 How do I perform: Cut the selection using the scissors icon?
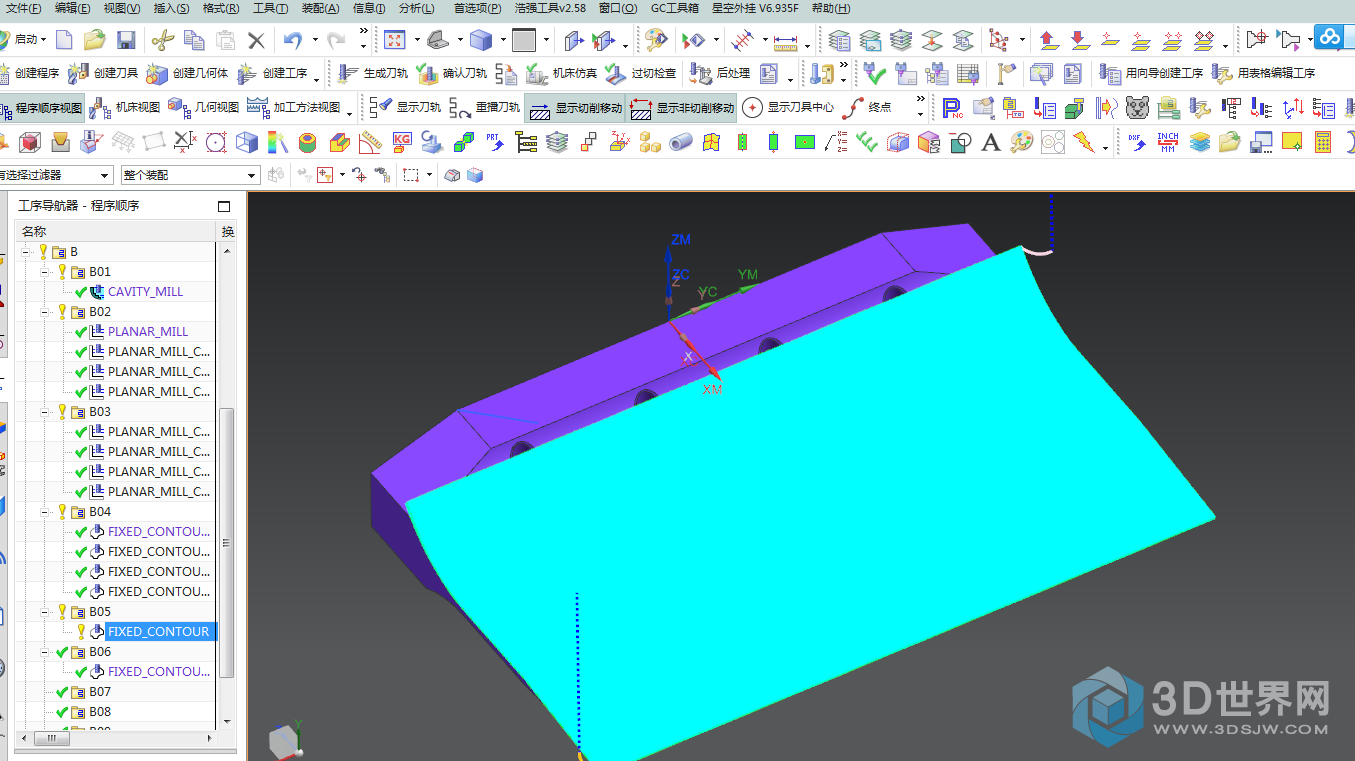pos(163,40)
